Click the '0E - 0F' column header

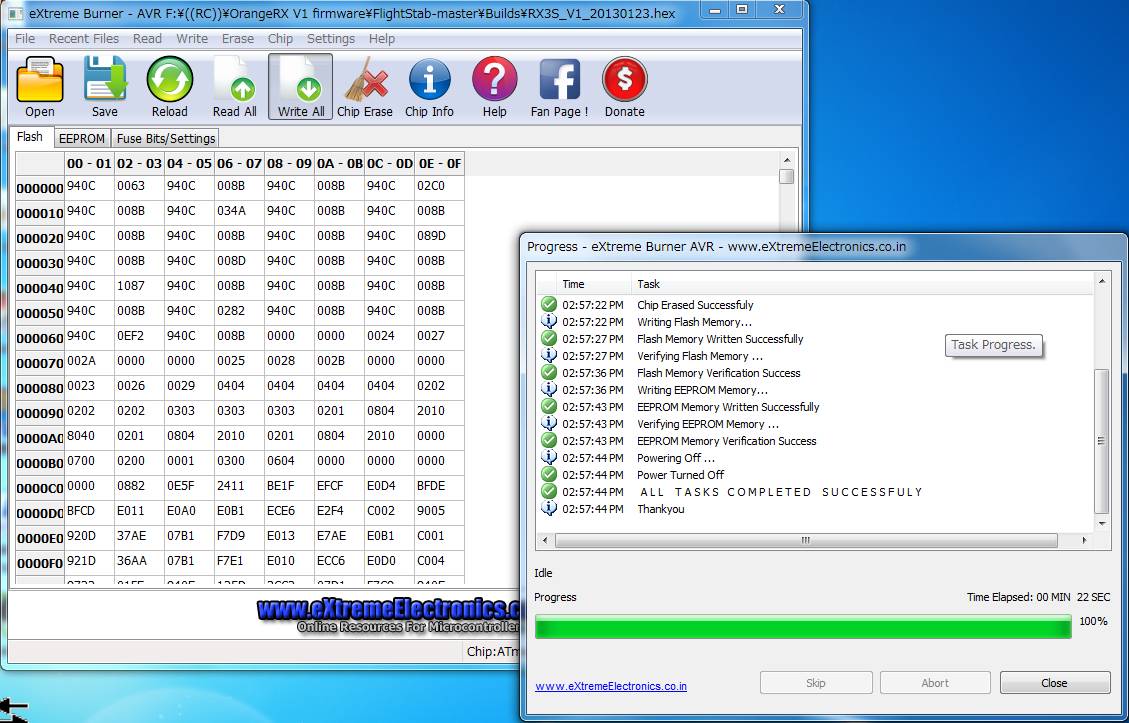(x=439, y=164)
